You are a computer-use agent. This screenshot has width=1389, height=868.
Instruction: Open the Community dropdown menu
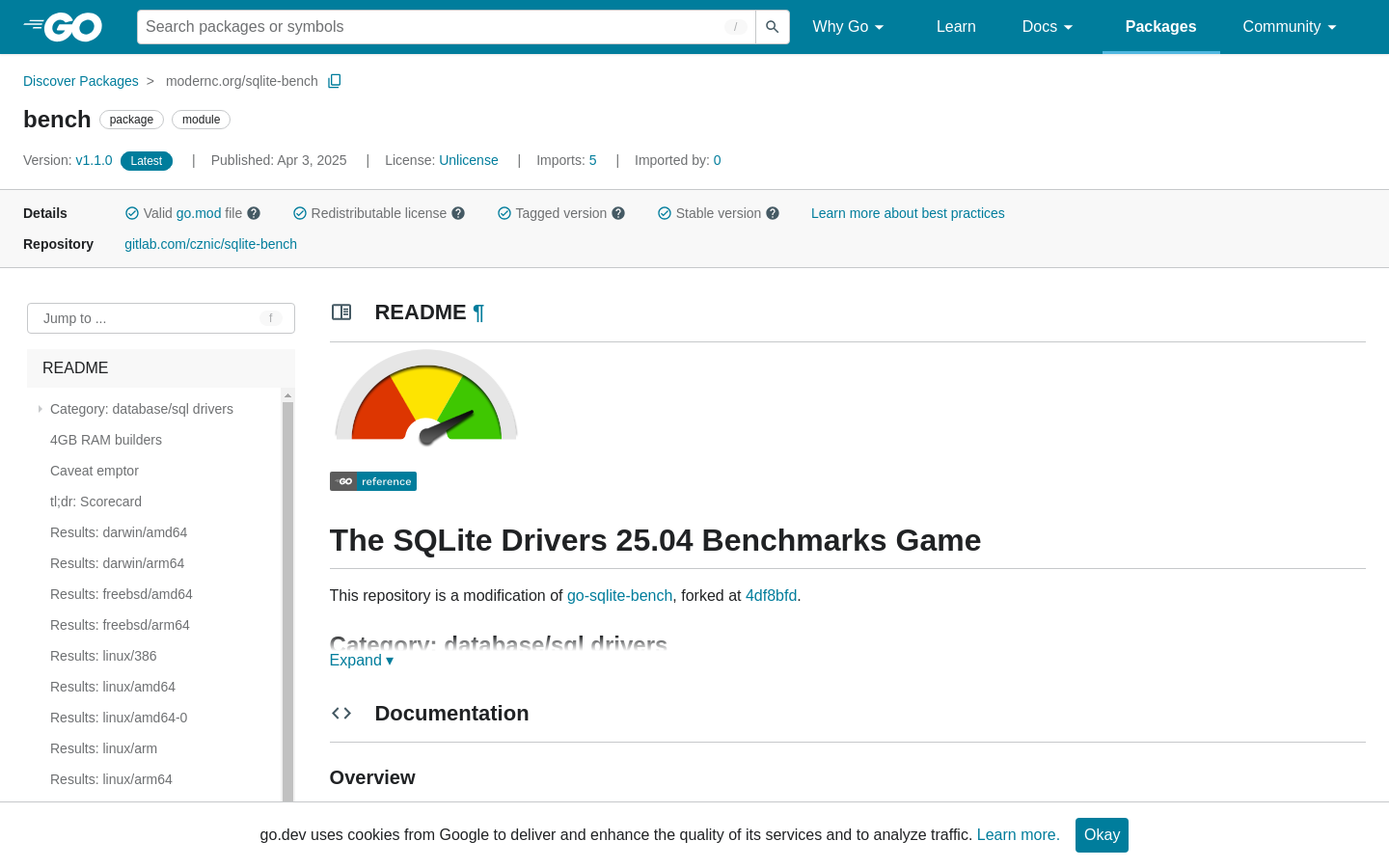(1290, 27)
